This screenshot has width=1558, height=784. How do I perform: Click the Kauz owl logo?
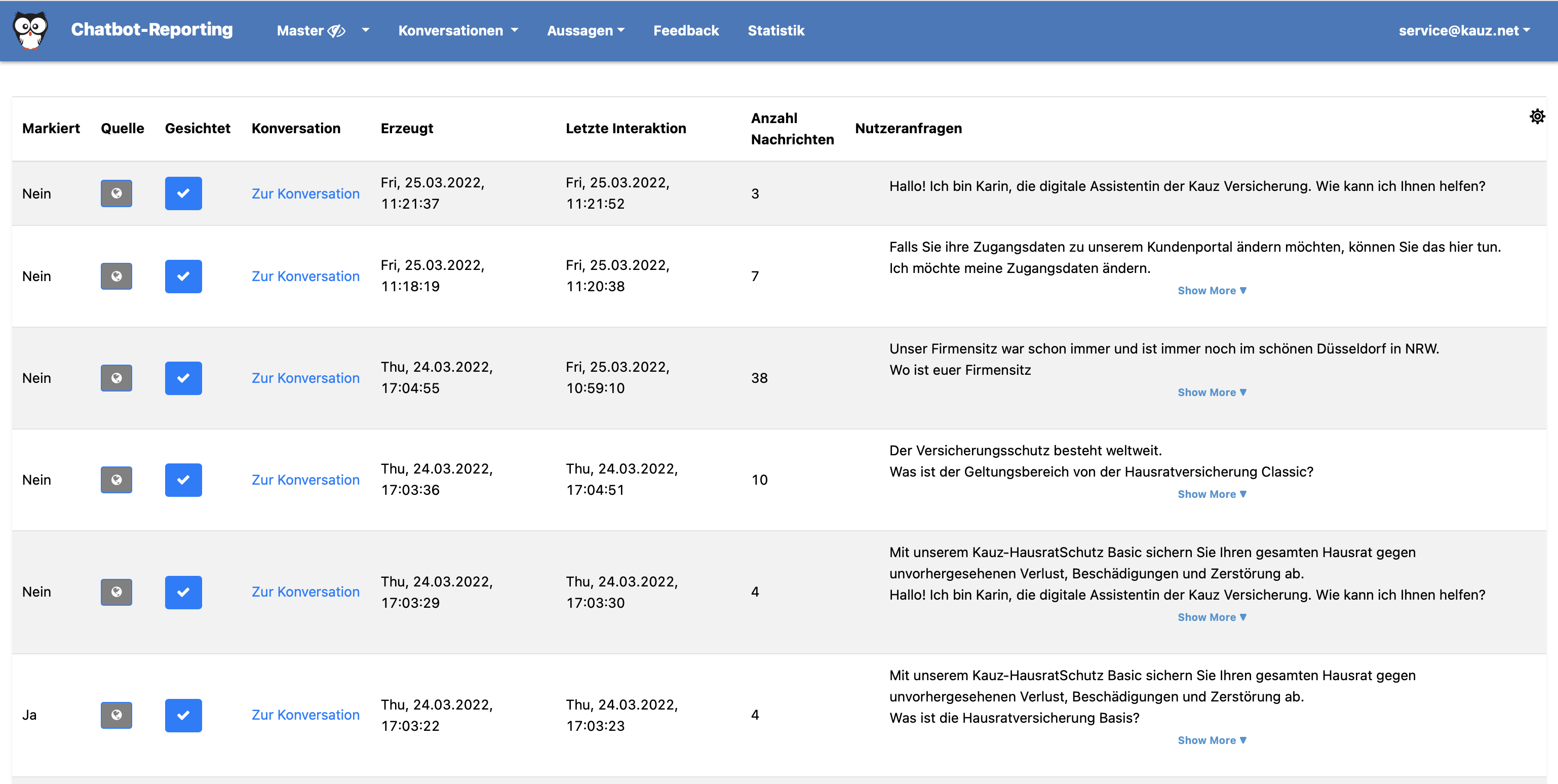30,30
